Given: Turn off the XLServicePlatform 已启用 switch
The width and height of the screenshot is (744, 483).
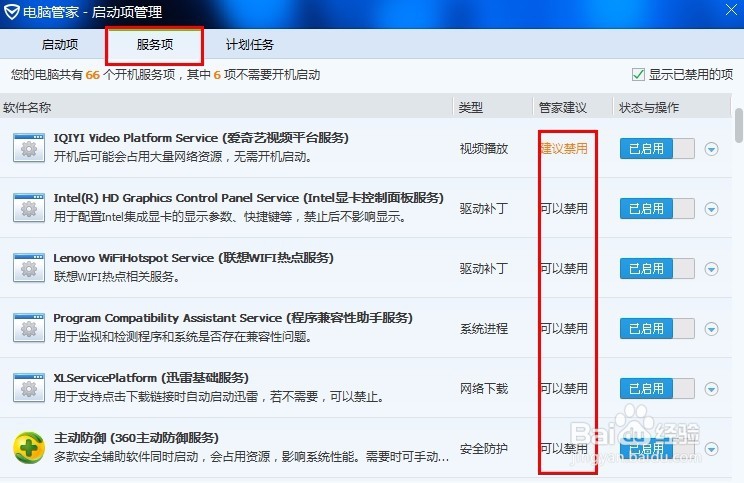Looking at the screenshot, I should click(657, 389).
